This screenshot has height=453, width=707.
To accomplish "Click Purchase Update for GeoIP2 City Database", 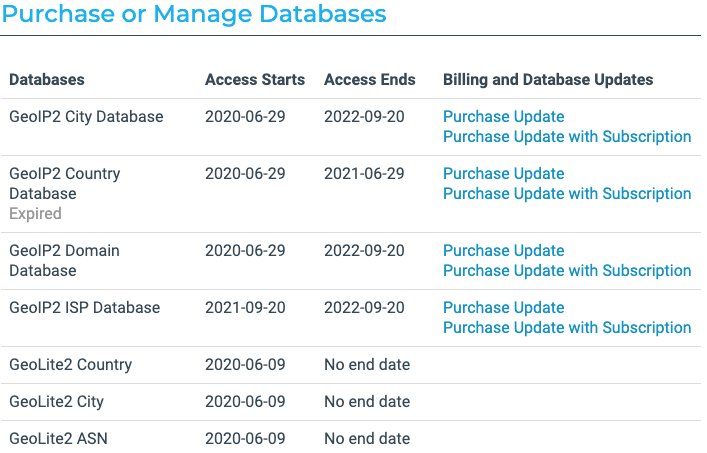I will [x=503, y=117].
